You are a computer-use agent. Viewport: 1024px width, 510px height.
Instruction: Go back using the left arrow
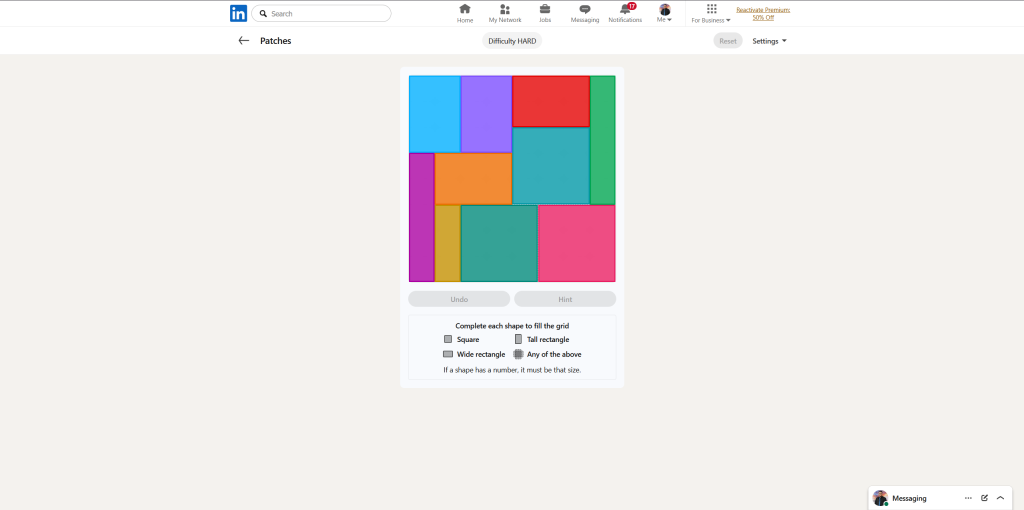point(244,40)
